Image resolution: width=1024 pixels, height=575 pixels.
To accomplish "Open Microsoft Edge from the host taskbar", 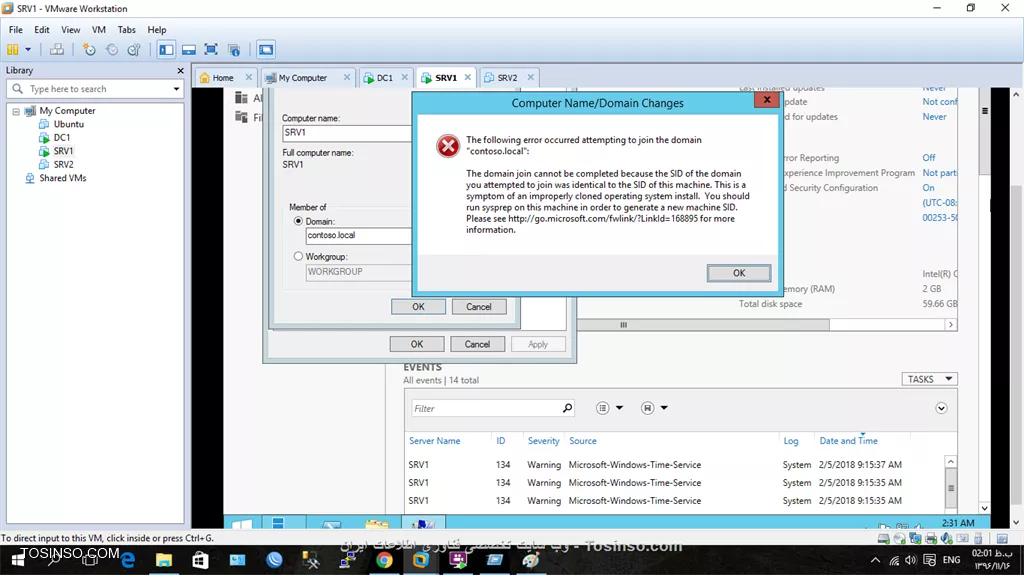I will [x=128, y=560].
